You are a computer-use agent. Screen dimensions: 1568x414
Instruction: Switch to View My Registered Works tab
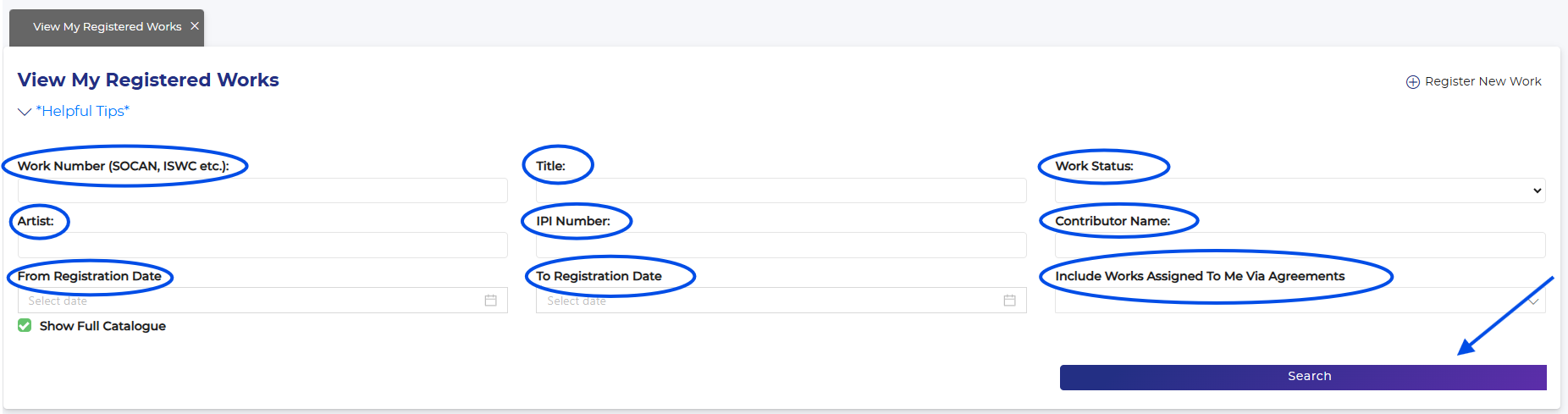[107, 27]
